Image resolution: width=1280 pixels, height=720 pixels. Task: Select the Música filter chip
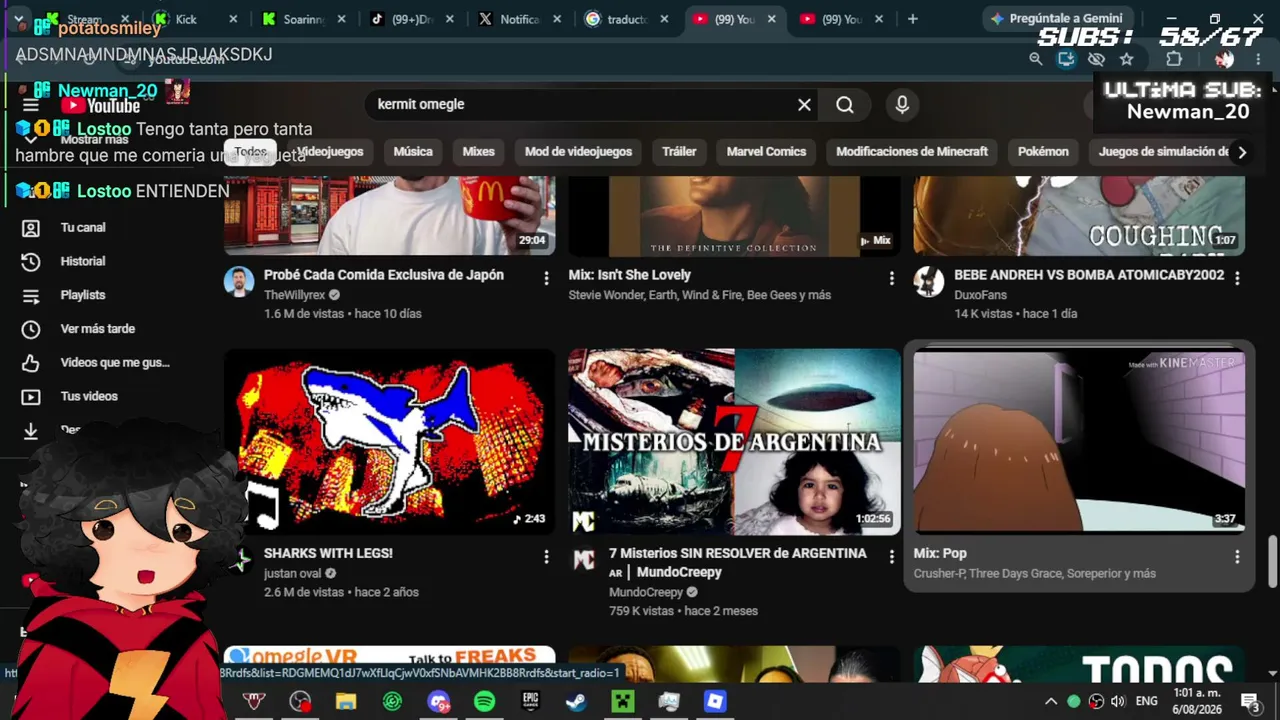pyautogui.click(x=413, y=152)
